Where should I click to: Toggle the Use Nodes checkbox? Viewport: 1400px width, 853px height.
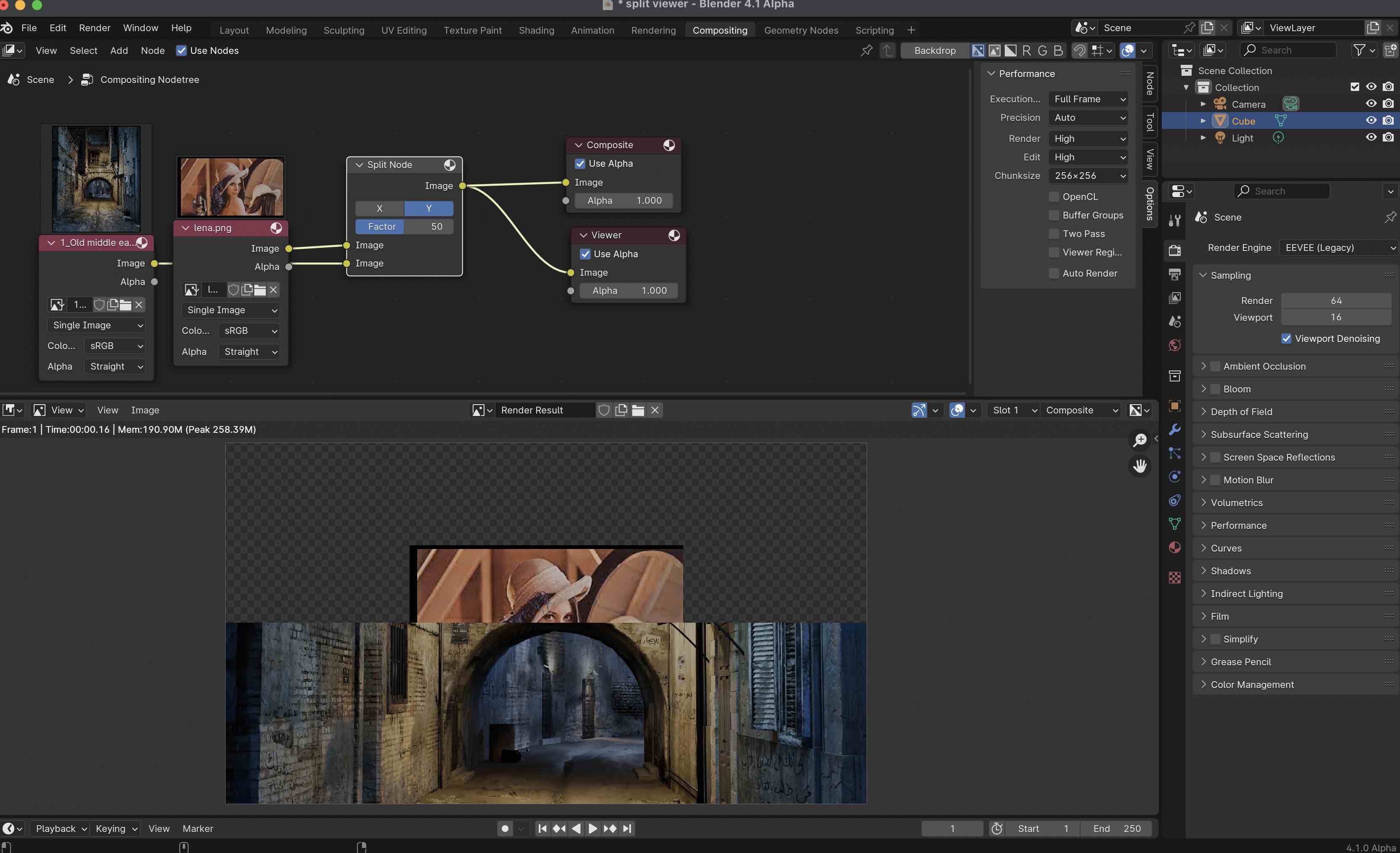coord(181,51)
